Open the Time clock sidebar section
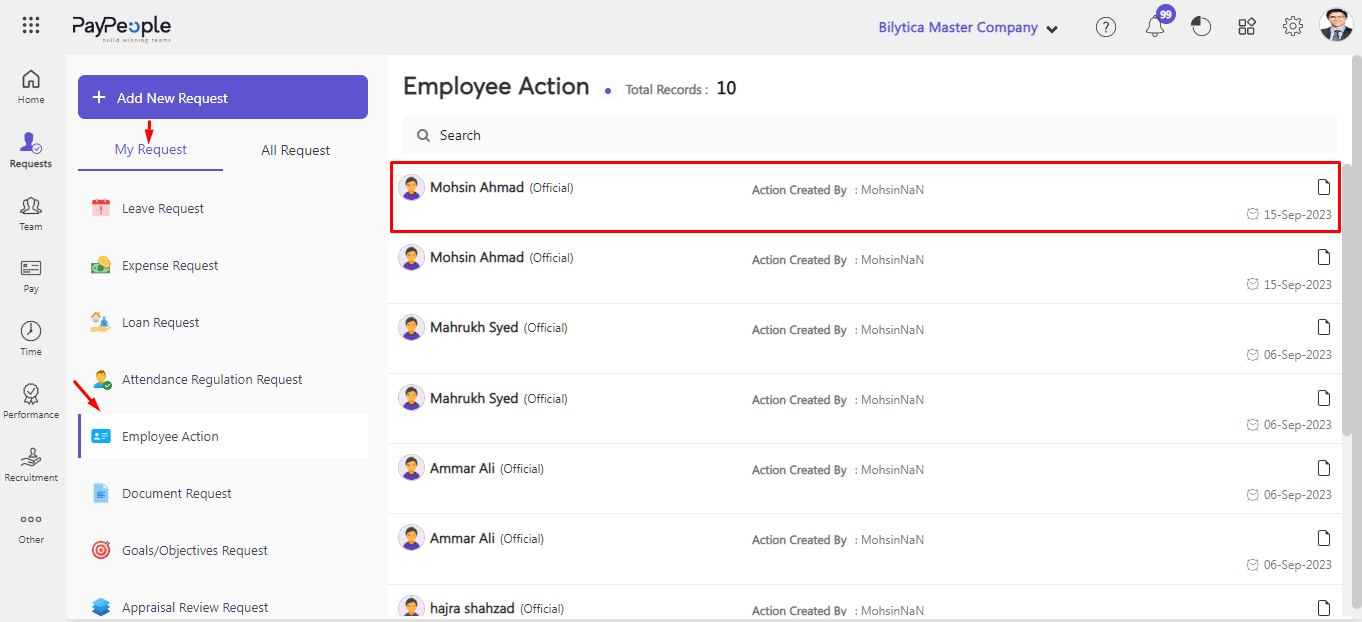This screenshot has height=622, width=1362. point(31,338)
